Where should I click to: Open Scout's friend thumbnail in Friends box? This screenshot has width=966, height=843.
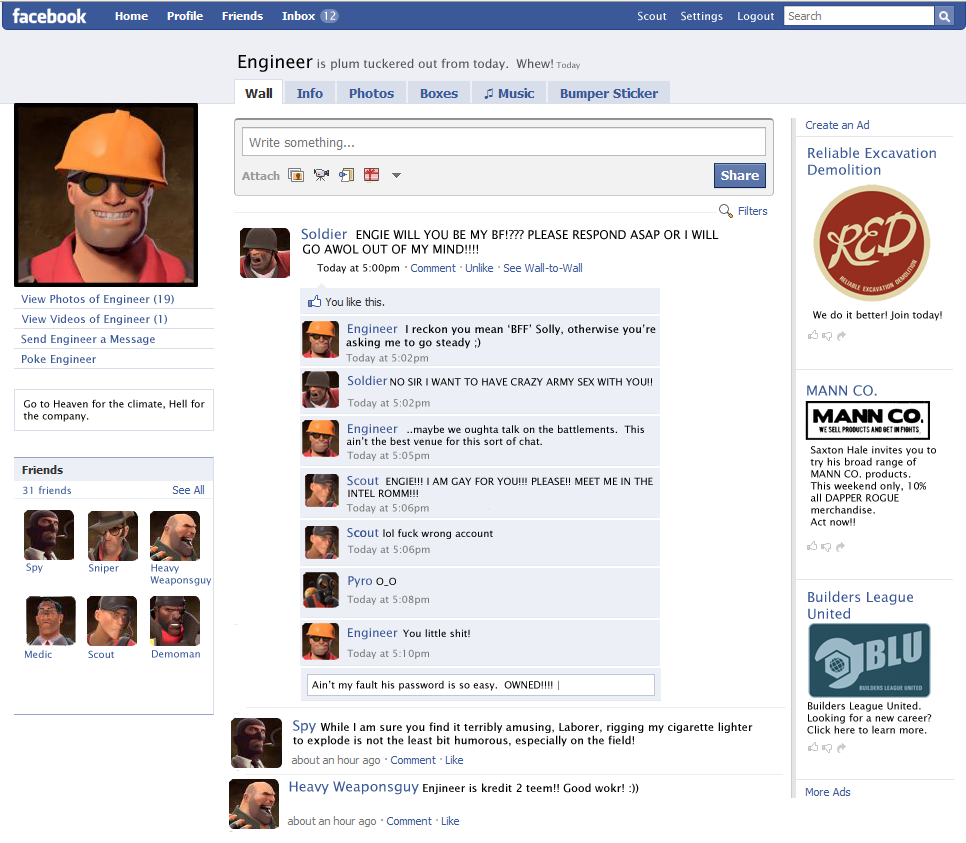pyautogui.click(x=112, y=621)
